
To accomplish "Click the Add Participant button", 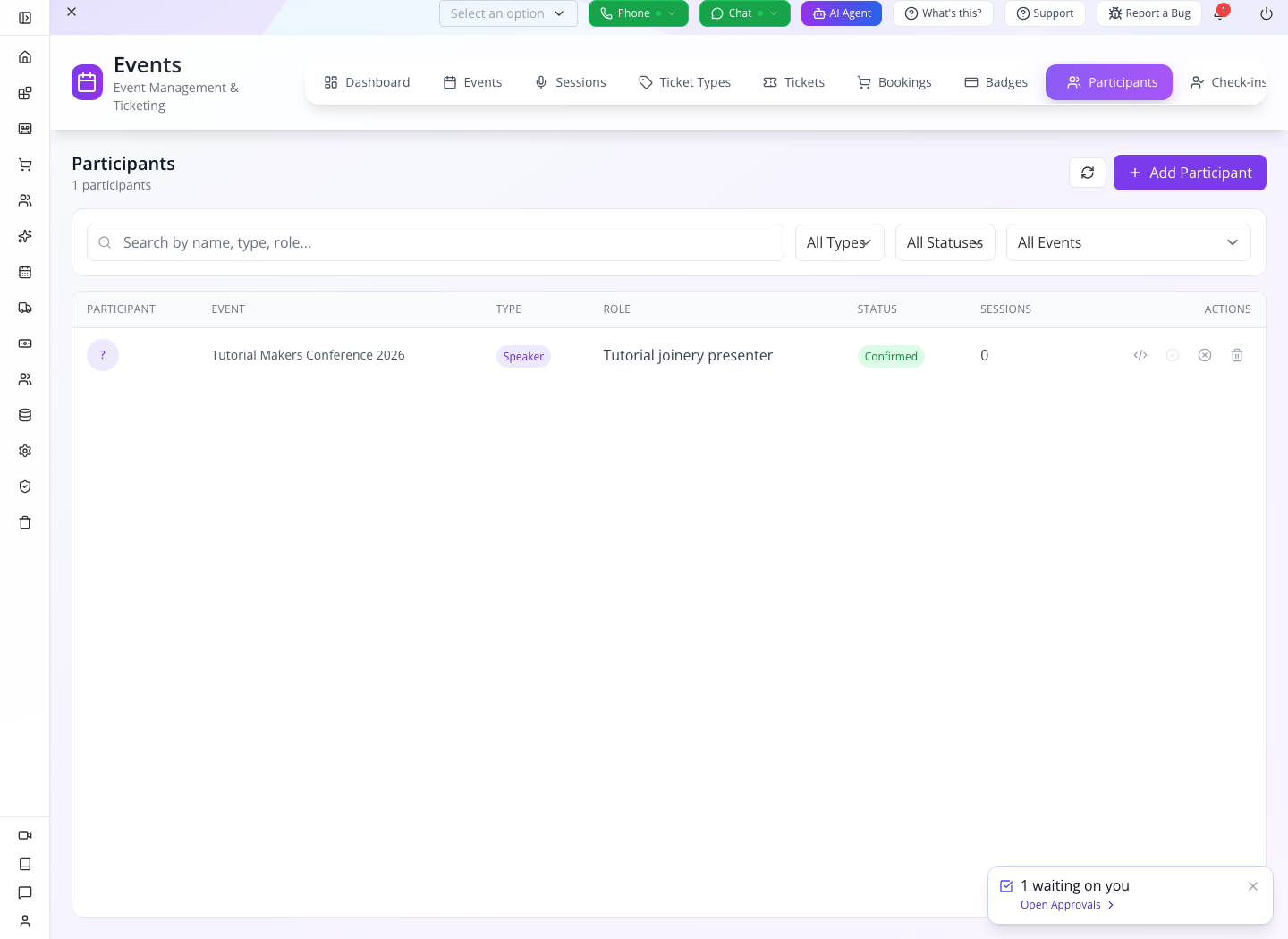I will point(1190,173).
